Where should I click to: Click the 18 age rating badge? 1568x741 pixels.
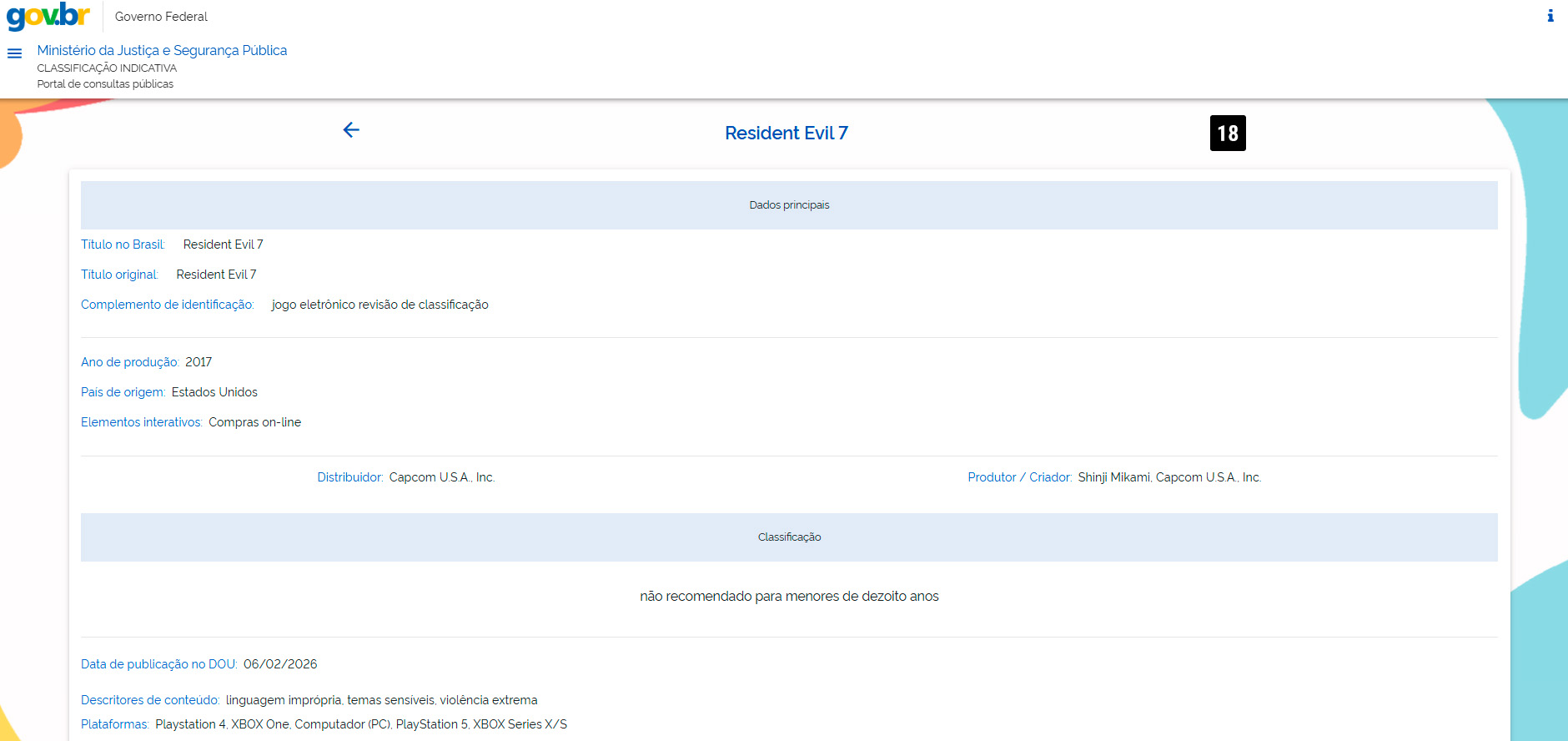[x=1227, y=134]
